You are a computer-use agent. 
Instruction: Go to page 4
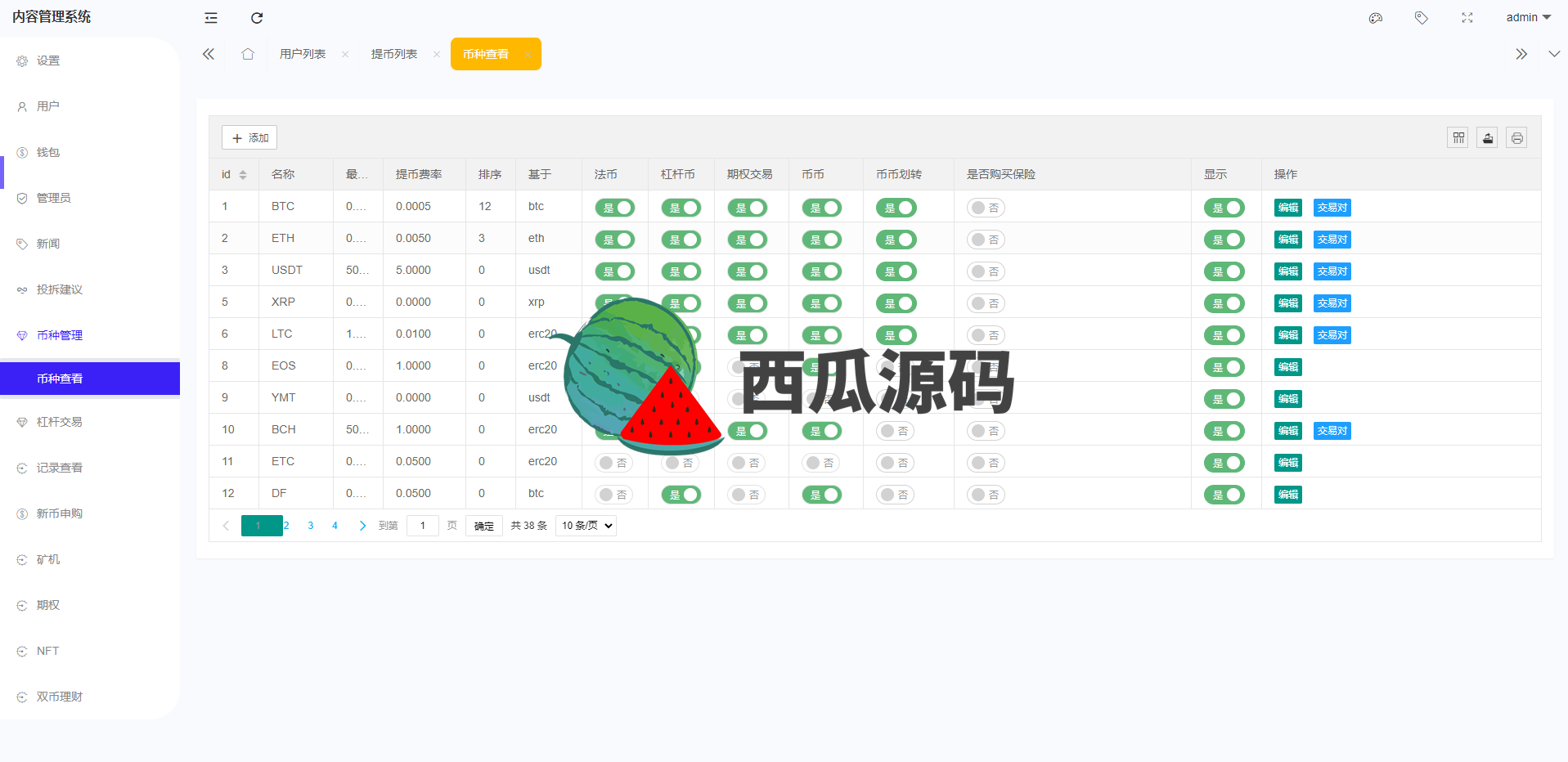tap(335, 526)
